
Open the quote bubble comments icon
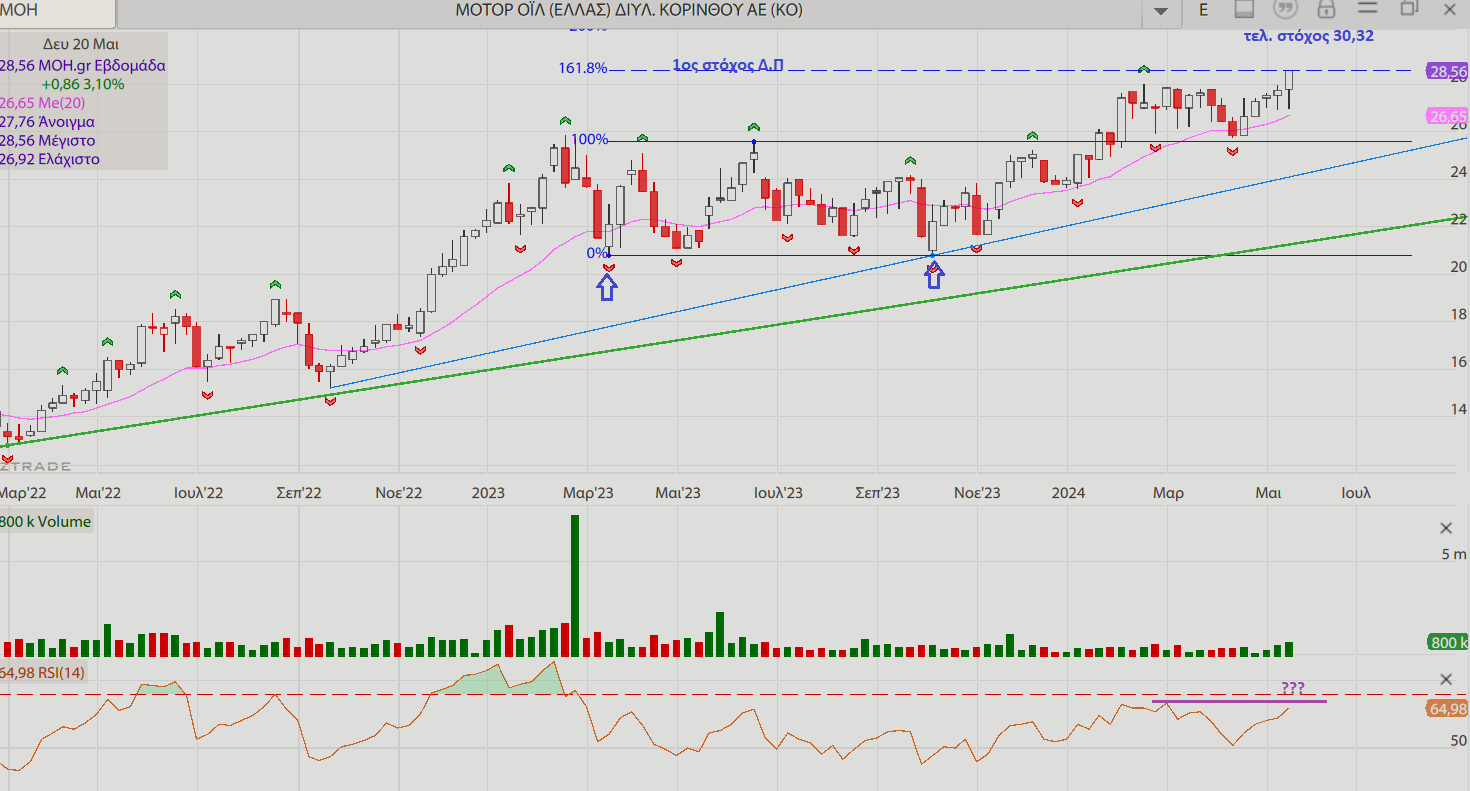tap(1285, 10)
